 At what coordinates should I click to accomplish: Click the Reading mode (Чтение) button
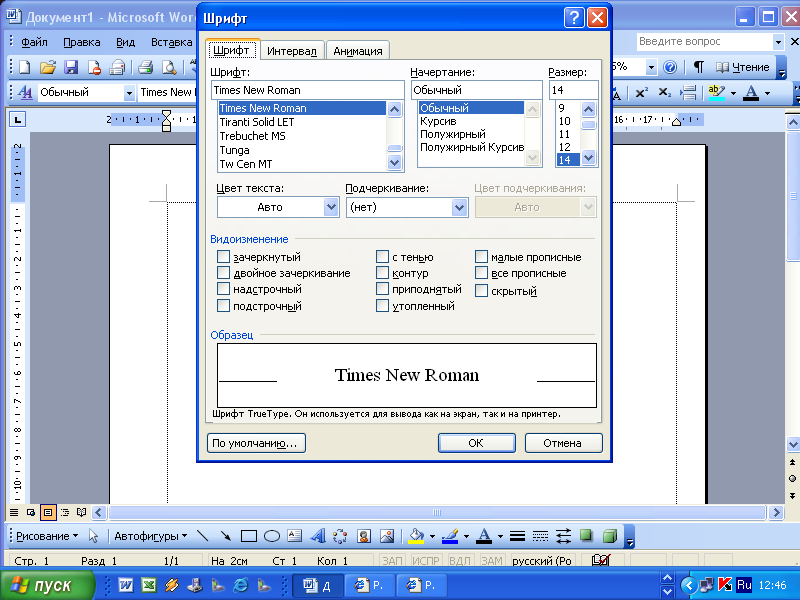point(742,67)
